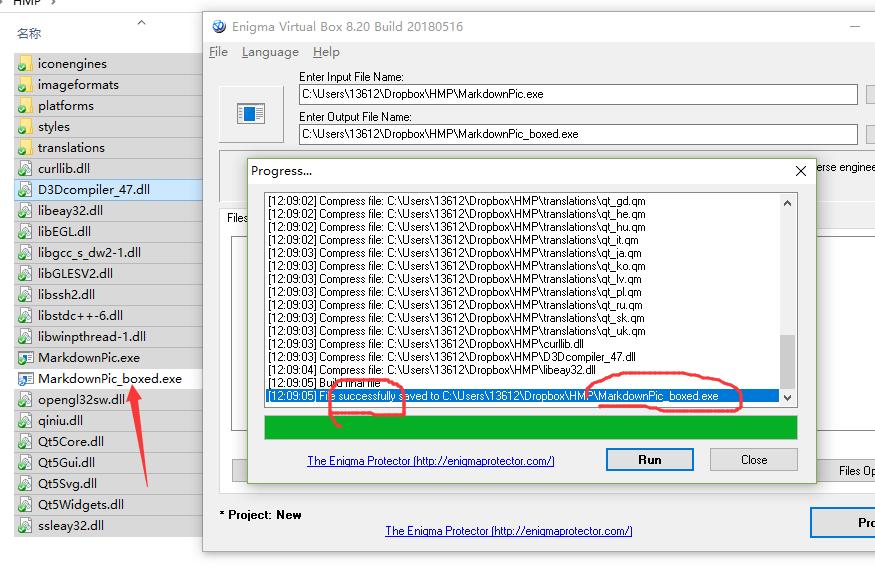The height and width of the screenshot is (584, 875).
Task: Collapse sort arrow above name column
Action: (x=141, y=23)
